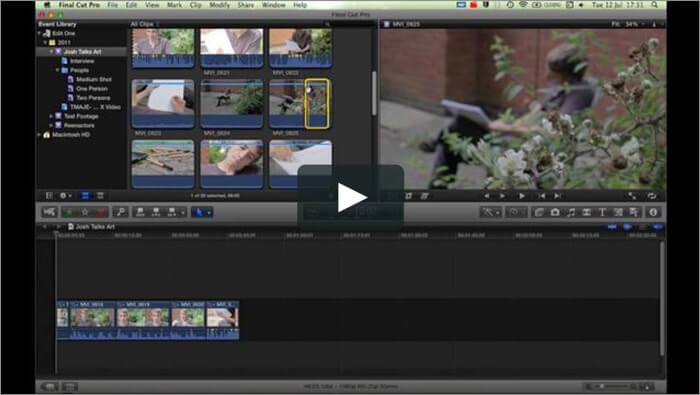Switch event browser to filmstrip view
700x395 pixels.
click(x=85, y=196)
